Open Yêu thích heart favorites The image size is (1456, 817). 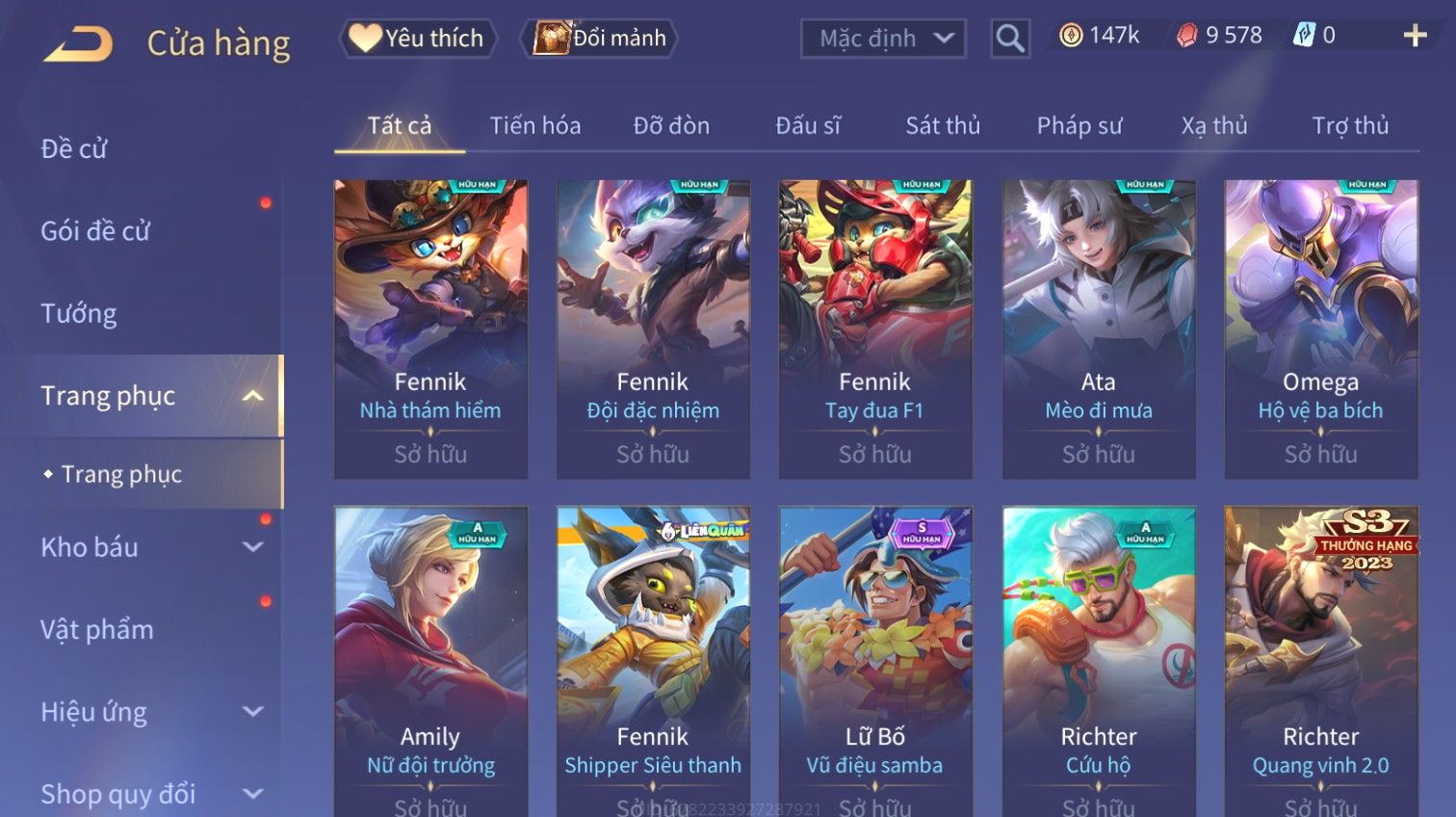click(418, 39)
